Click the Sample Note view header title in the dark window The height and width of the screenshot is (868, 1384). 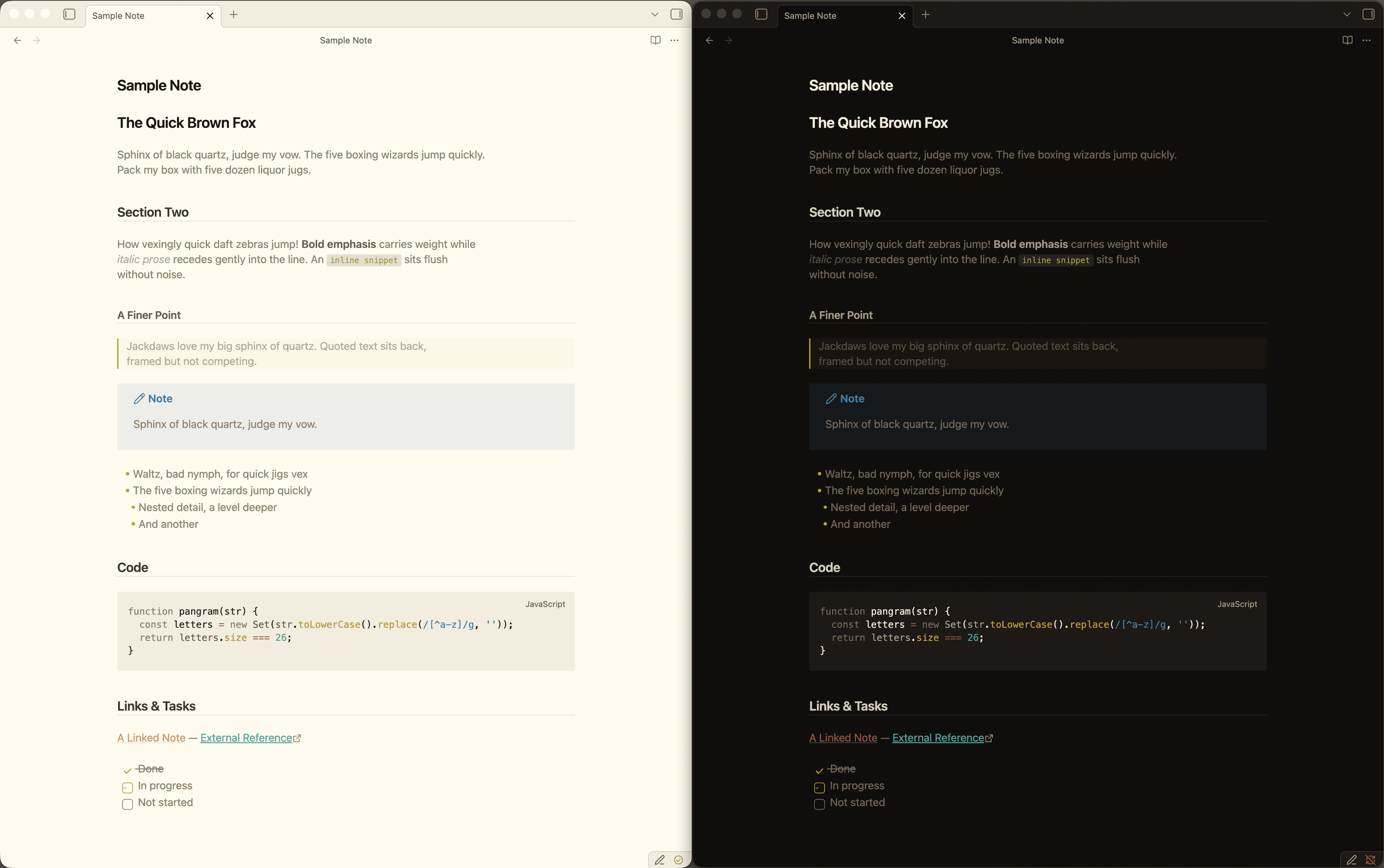click(x=1038, y=40)
